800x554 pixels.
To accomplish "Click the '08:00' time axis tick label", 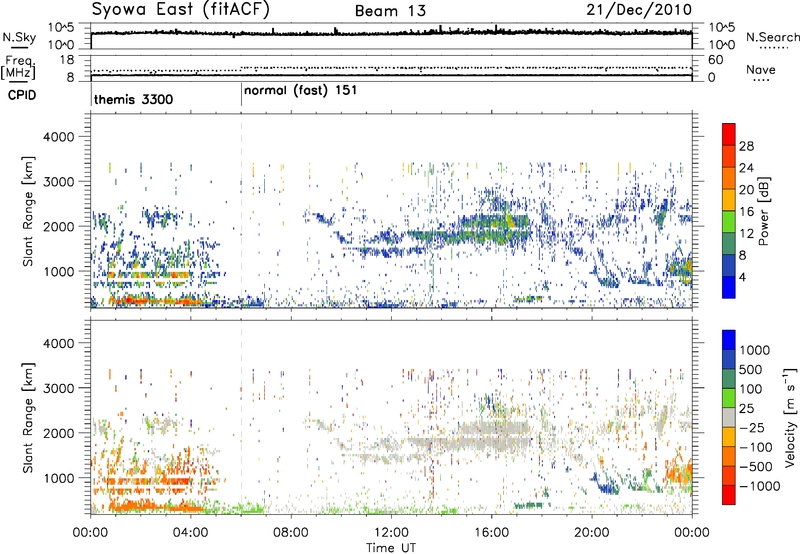I will (x=291, y=533).
